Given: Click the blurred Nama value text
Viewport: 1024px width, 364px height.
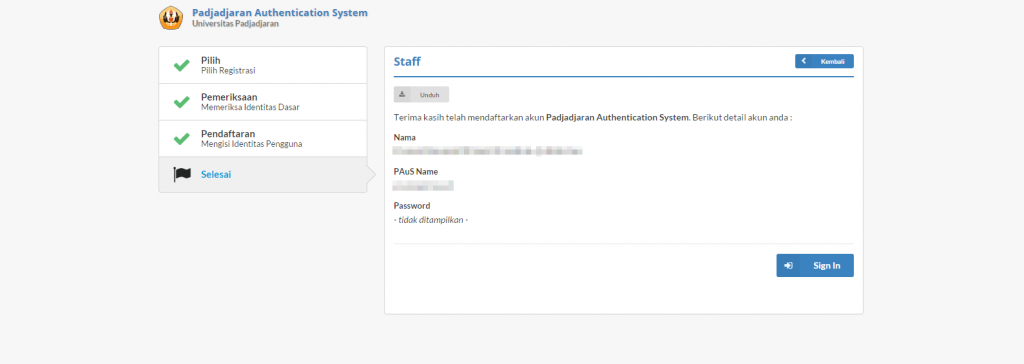Looking at the screenshot, I should (x=487, y=151).
